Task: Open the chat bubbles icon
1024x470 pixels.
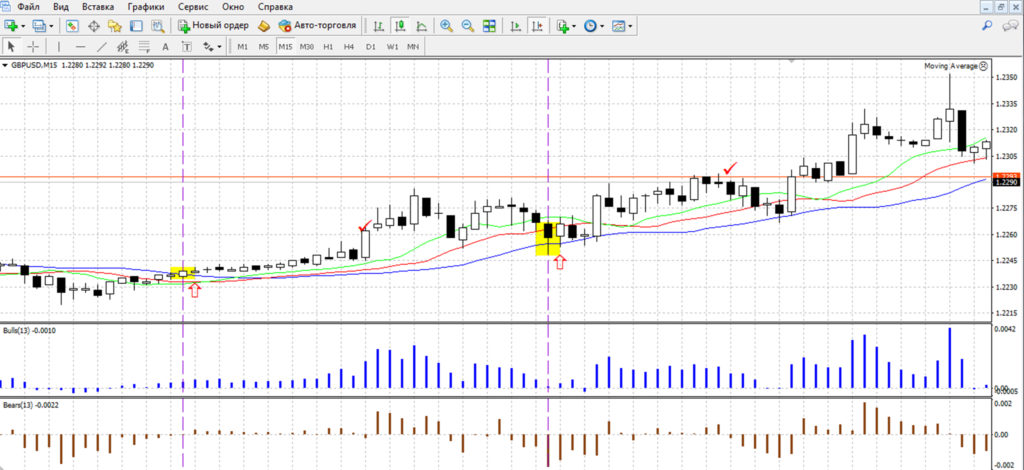Action: click(1011, 25)
